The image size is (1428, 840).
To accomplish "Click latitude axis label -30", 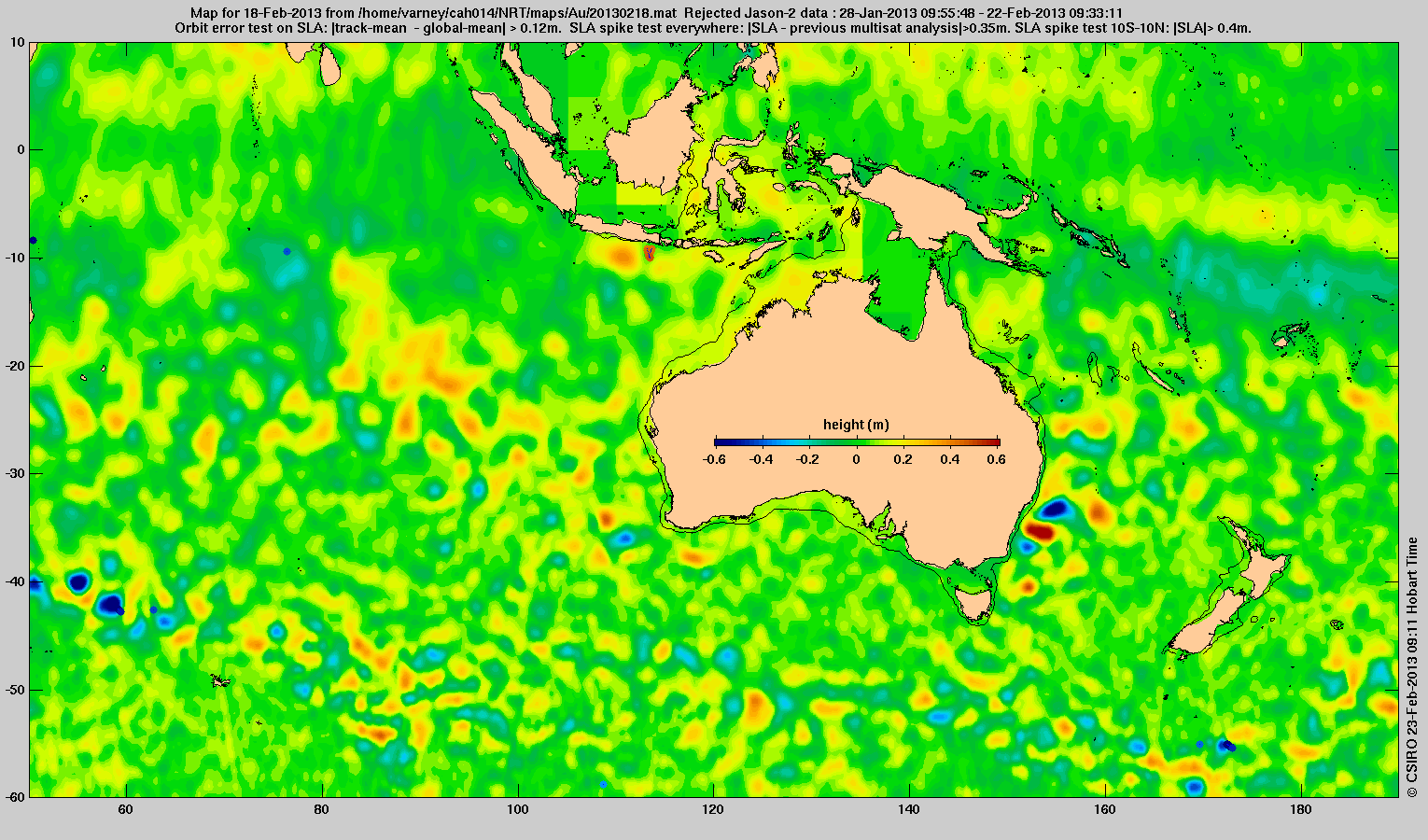I will 16,473.
